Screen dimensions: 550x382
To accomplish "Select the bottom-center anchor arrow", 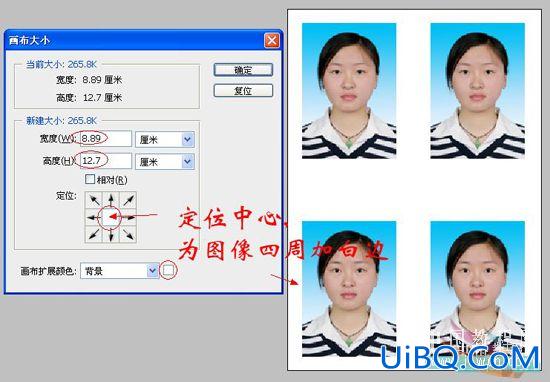I will click(110, 234).
